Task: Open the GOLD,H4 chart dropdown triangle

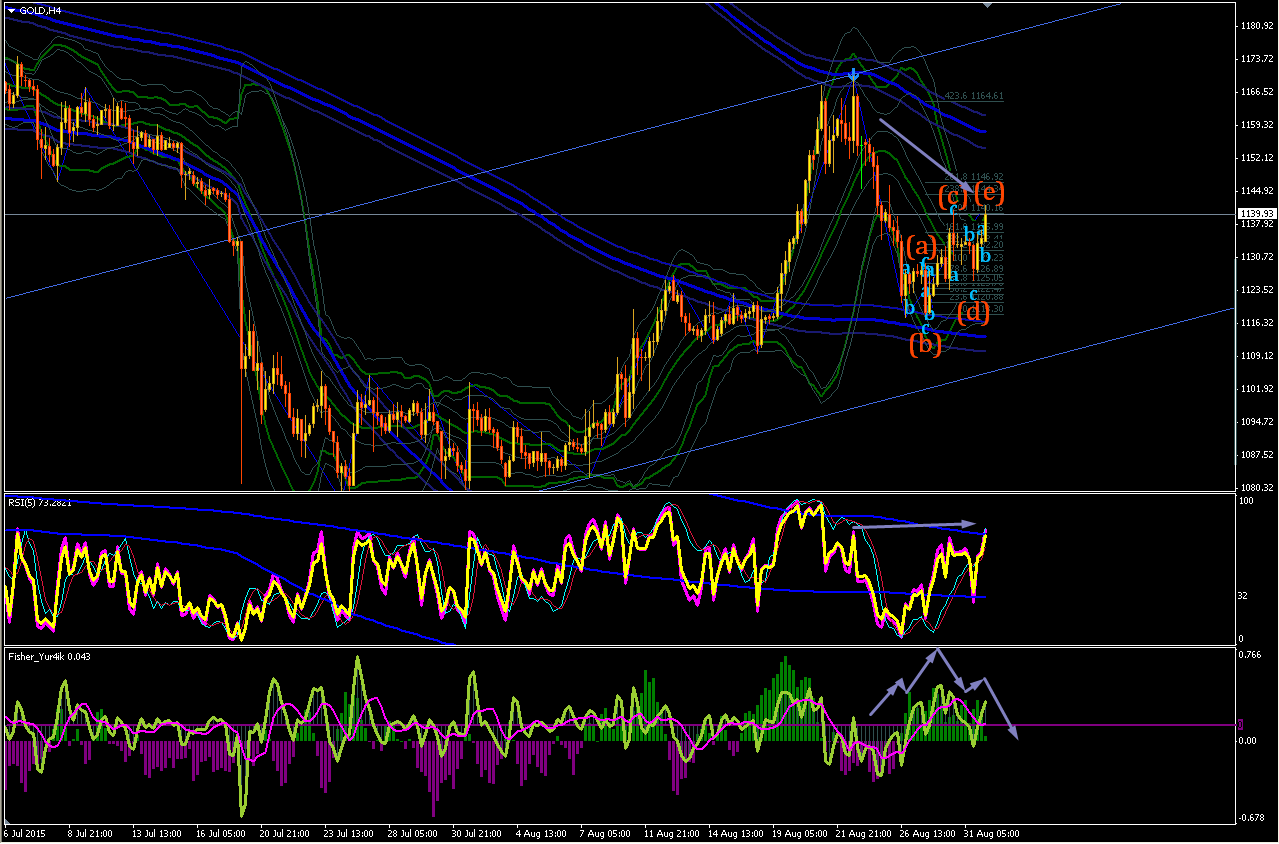Action: (x=11, y=10)
